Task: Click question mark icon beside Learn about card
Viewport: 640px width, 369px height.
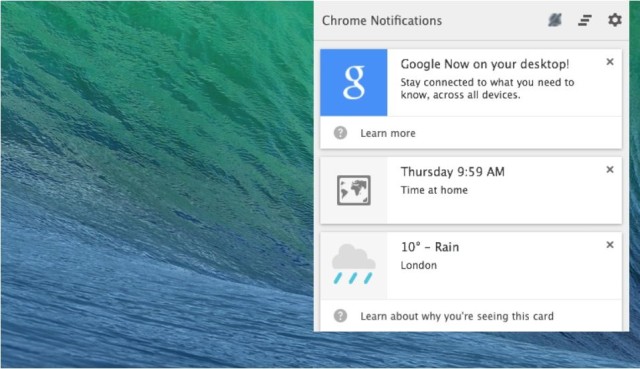Action: tap(340, 316)
